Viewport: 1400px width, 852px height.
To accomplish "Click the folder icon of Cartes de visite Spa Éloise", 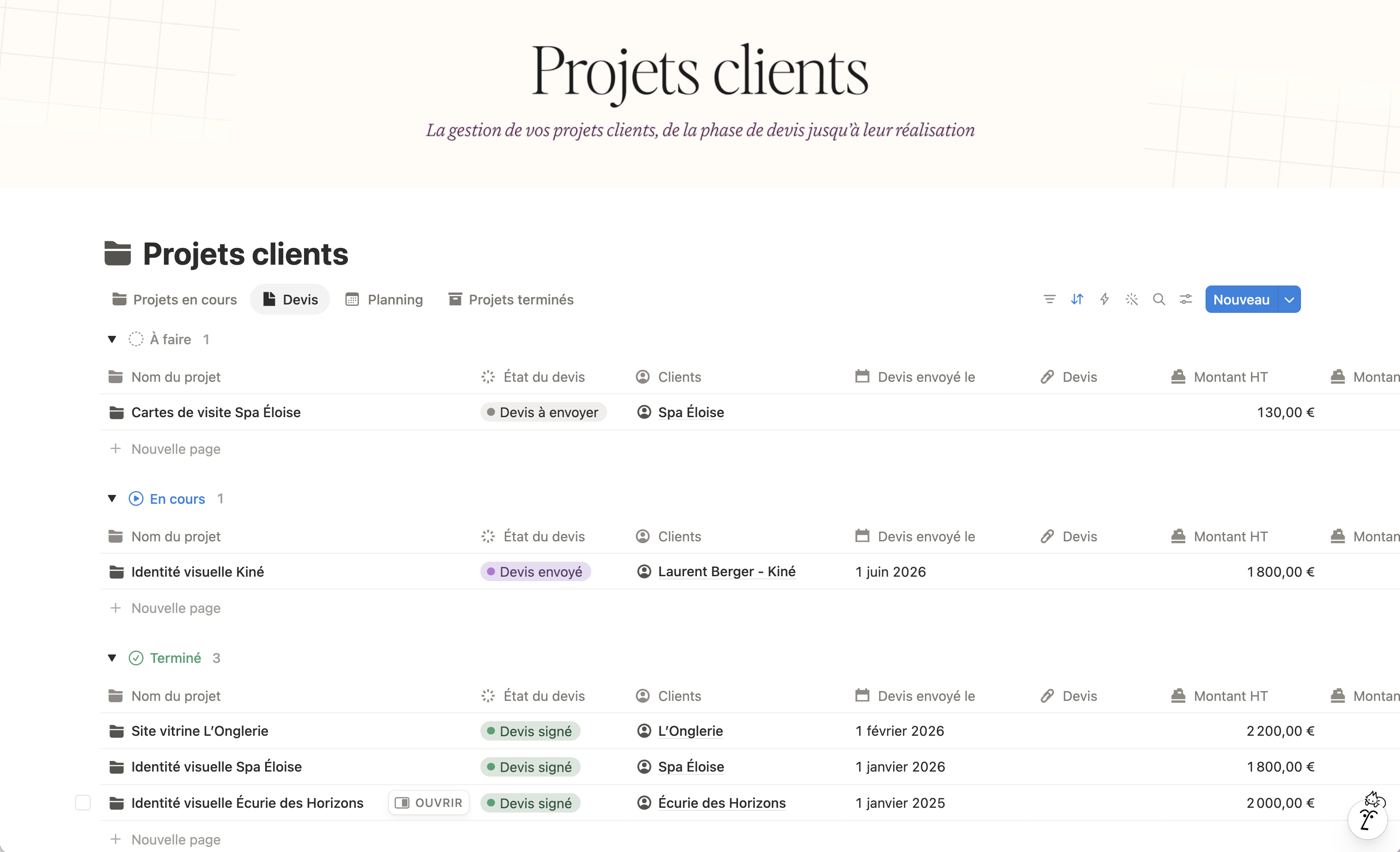I will coord(116,412).
